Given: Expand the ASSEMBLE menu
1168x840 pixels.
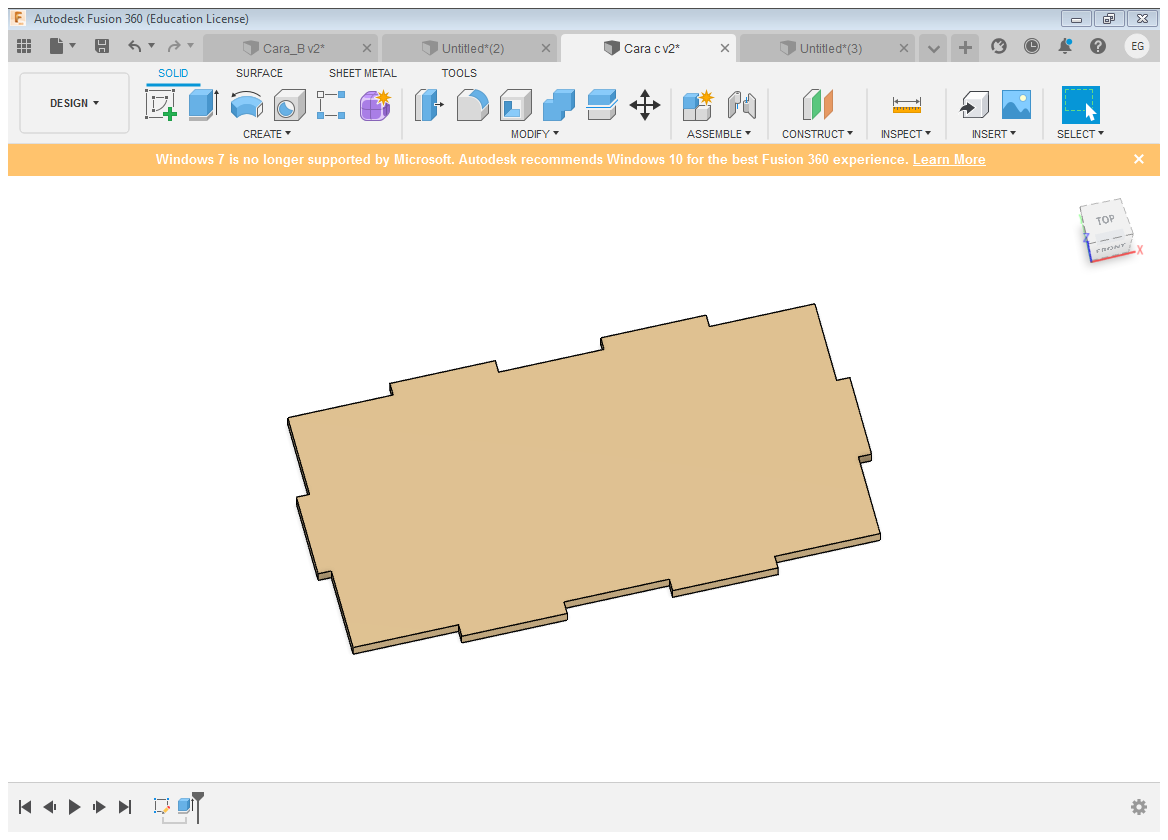Looking at the screenshot, I should [719, 134].
